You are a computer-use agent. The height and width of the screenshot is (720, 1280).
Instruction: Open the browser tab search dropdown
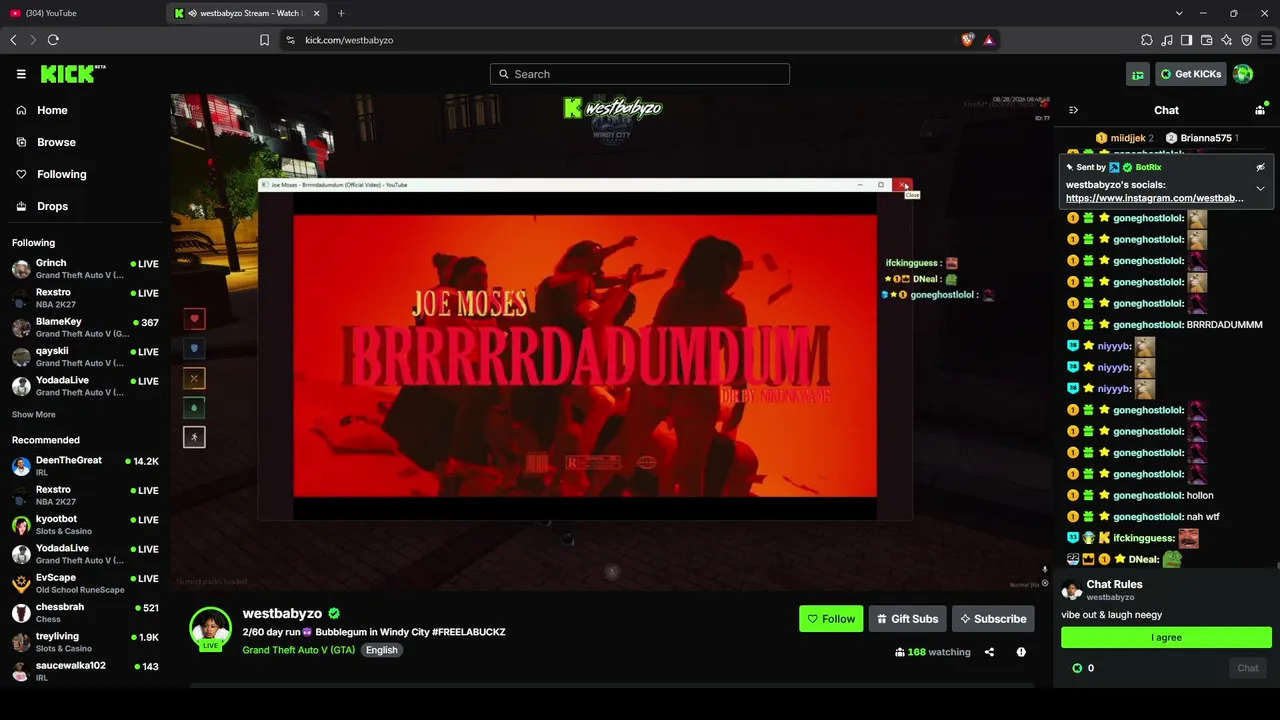click(1179, 13)
